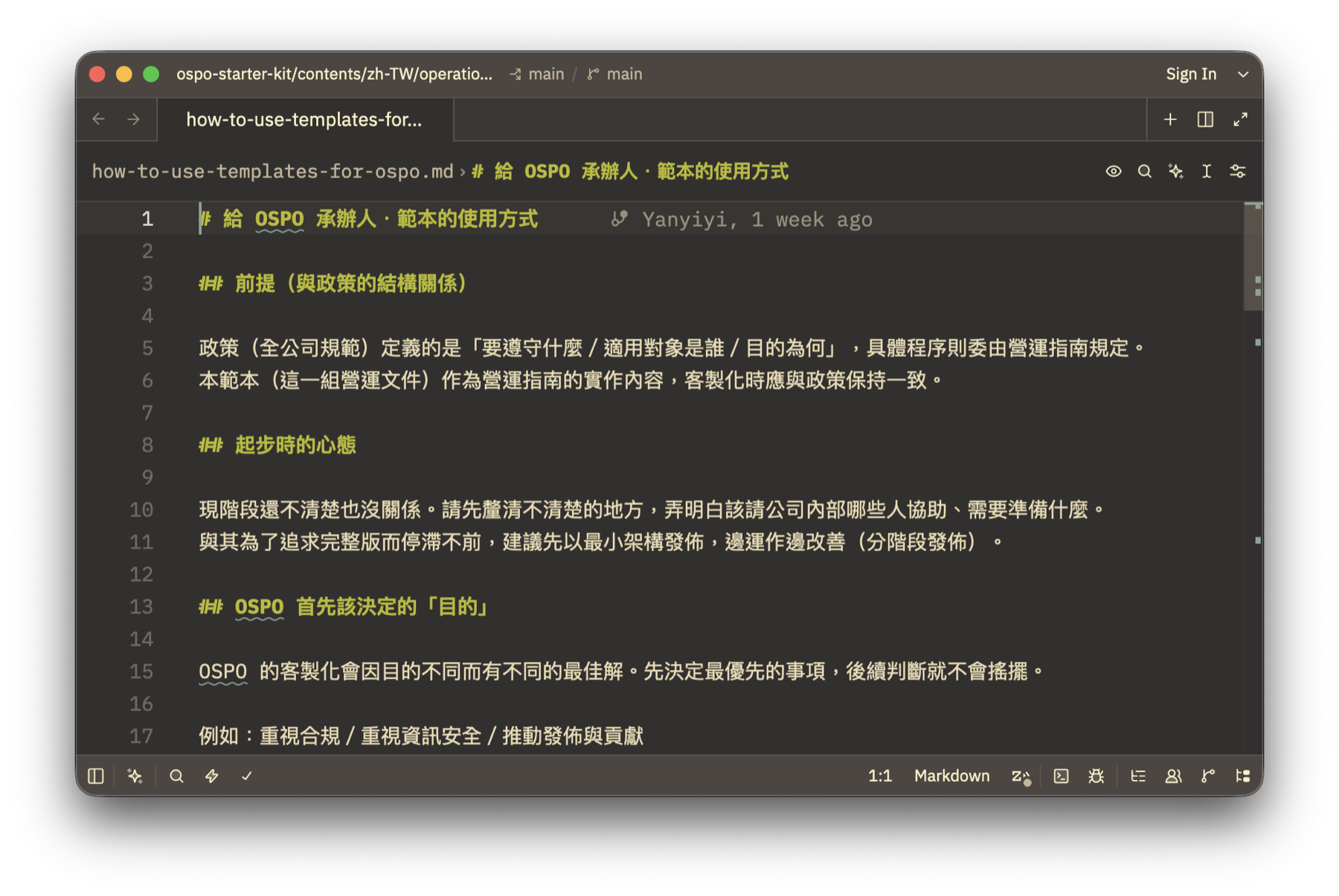Open the agent sparkle icon in status bar
1339x896 pixels.
[x=135, y=776]
